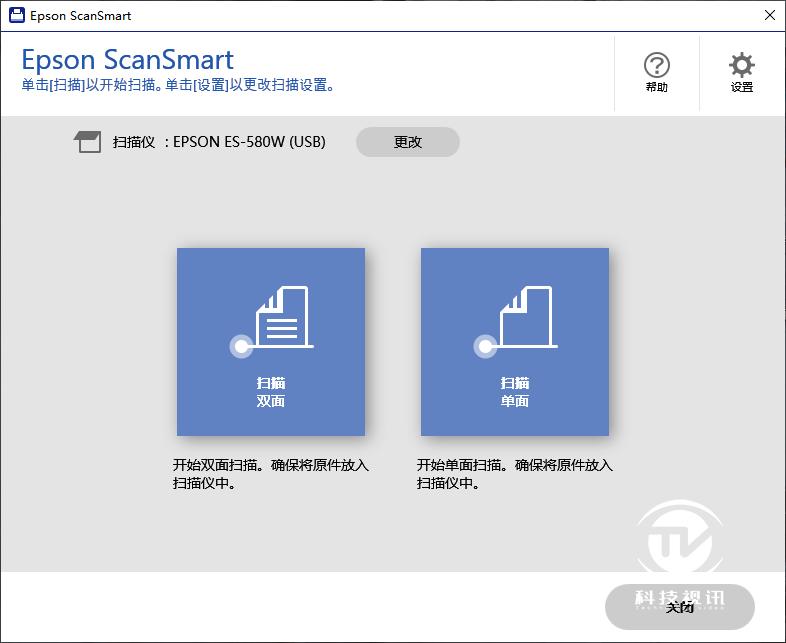This screenshot has height=643, width=786.
Task: Close the window with the X button
Action: pyautogui.click(x=770, y=15)
